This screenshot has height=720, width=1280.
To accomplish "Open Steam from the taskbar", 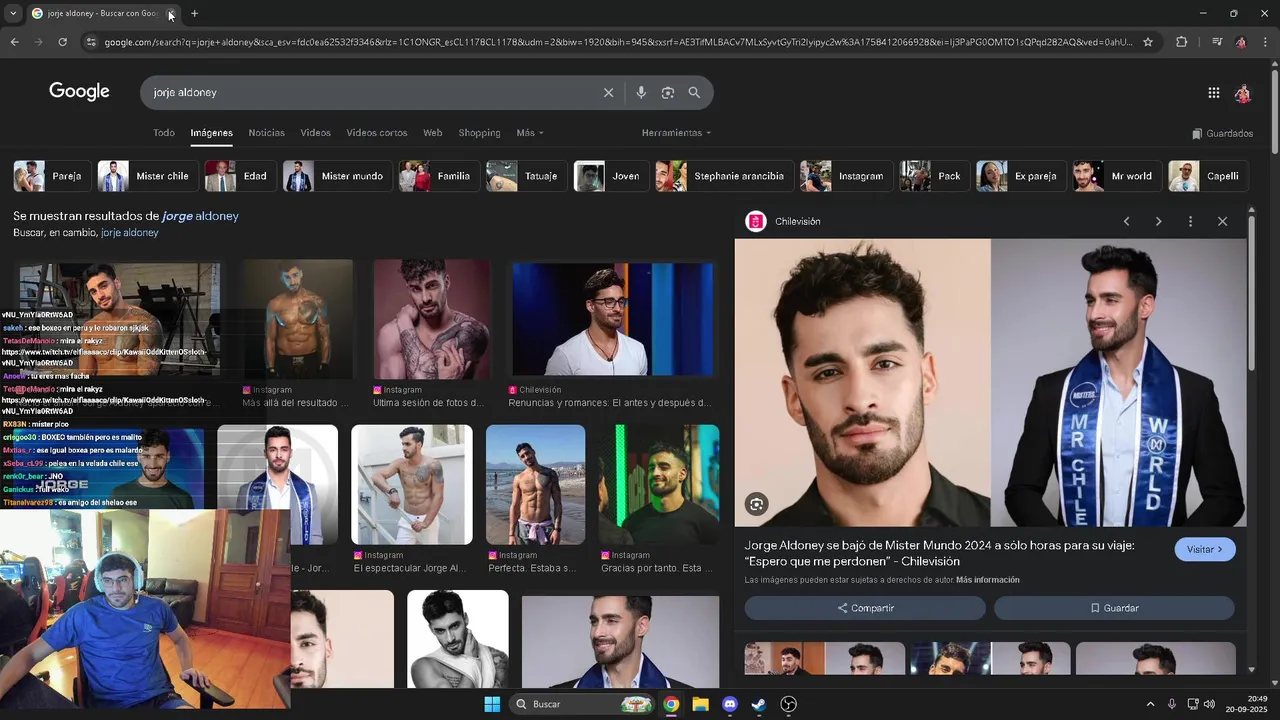I will 759,704.
